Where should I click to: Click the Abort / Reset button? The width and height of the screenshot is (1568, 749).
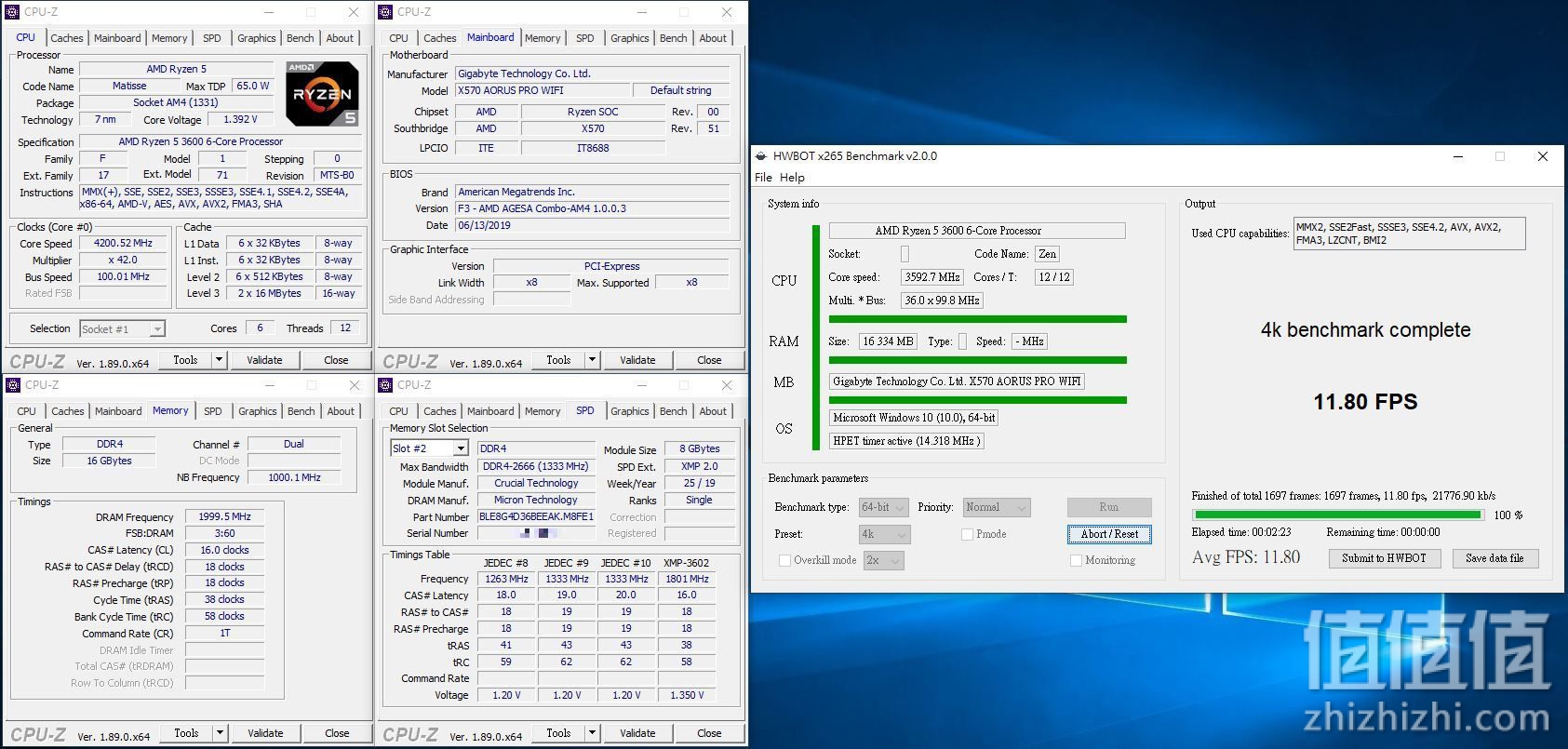pyautogui.click(x=1109, y=534)
